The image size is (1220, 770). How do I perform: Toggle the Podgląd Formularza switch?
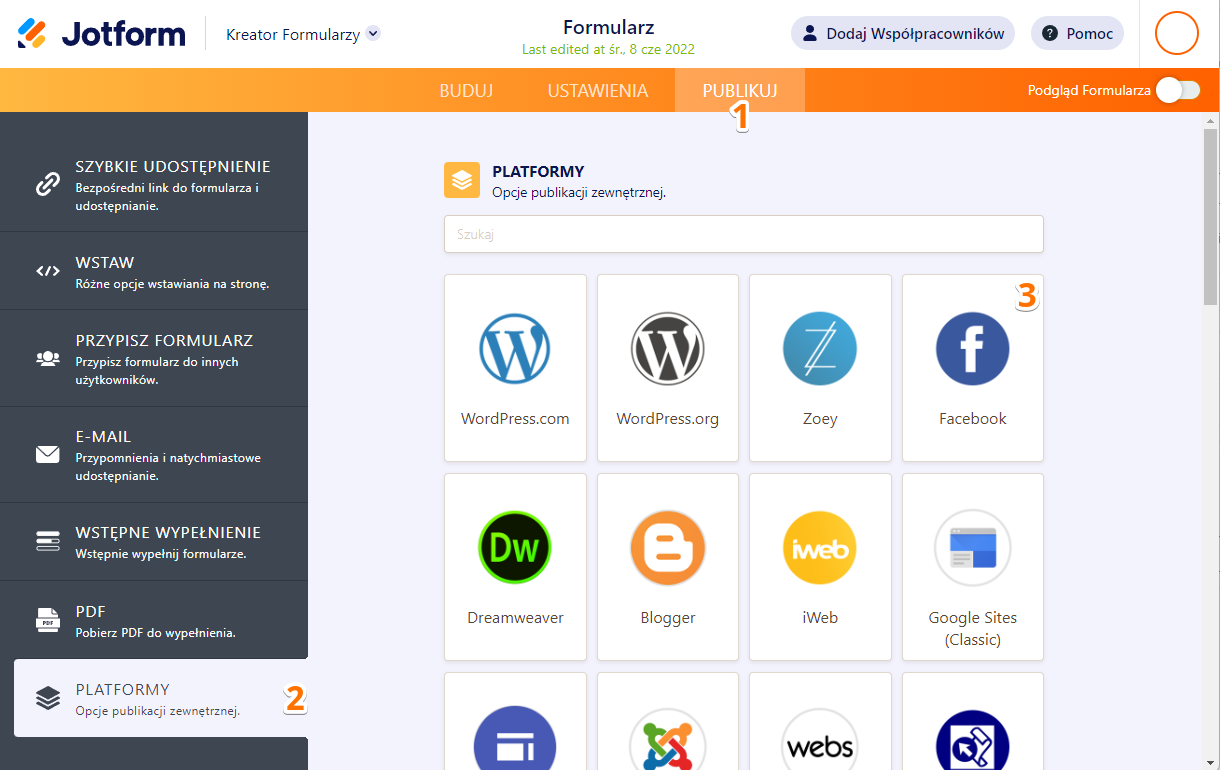pos(1178,90)
